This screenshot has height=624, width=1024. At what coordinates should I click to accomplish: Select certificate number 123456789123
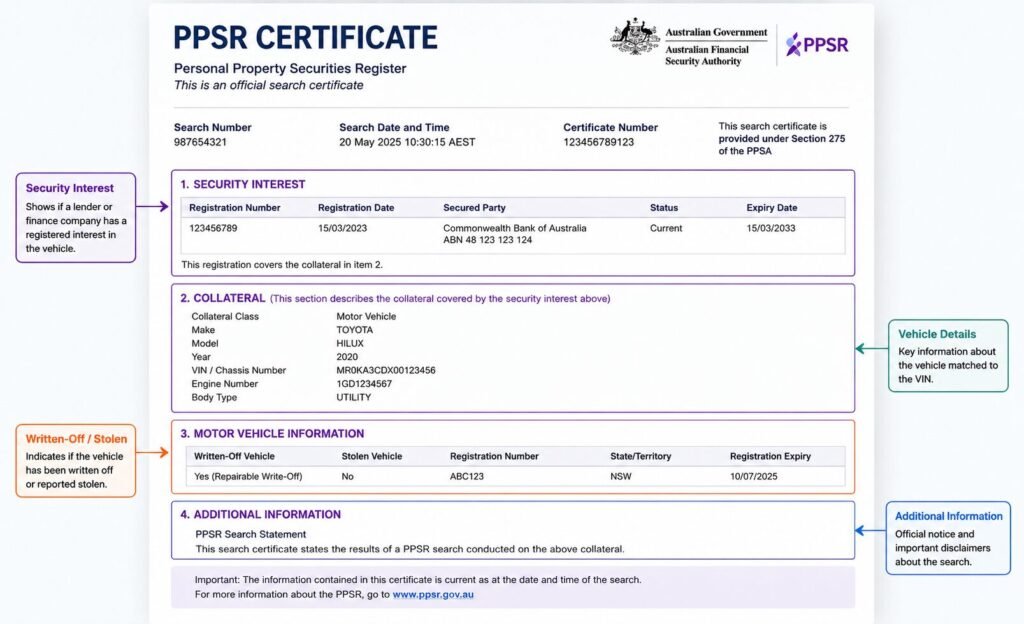point(598,142)
